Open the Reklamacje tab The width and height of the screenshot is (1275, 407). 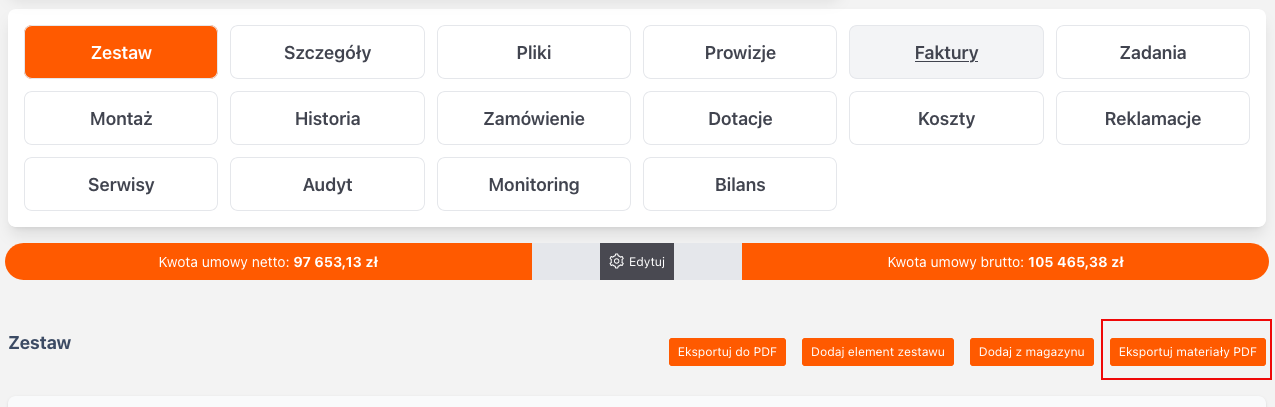(1153, 118)
